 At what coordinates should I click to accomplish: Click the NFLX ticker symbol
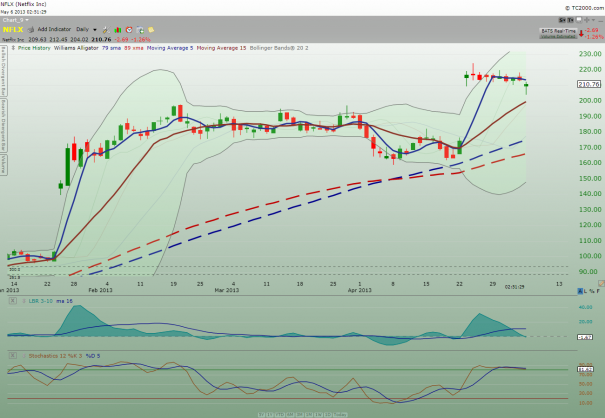(x=13, y=30)
